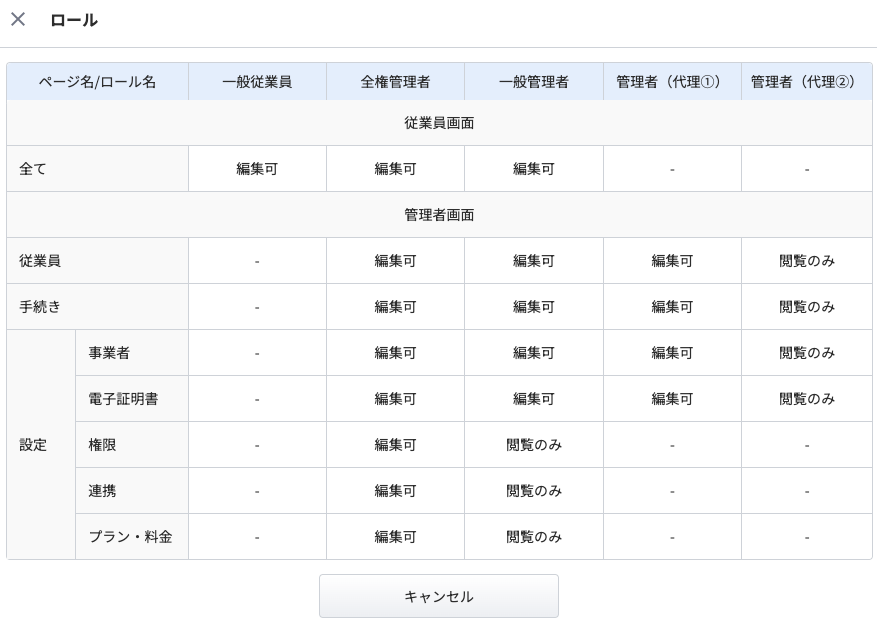Select the 事業者 settings row label

click(109, 353)
